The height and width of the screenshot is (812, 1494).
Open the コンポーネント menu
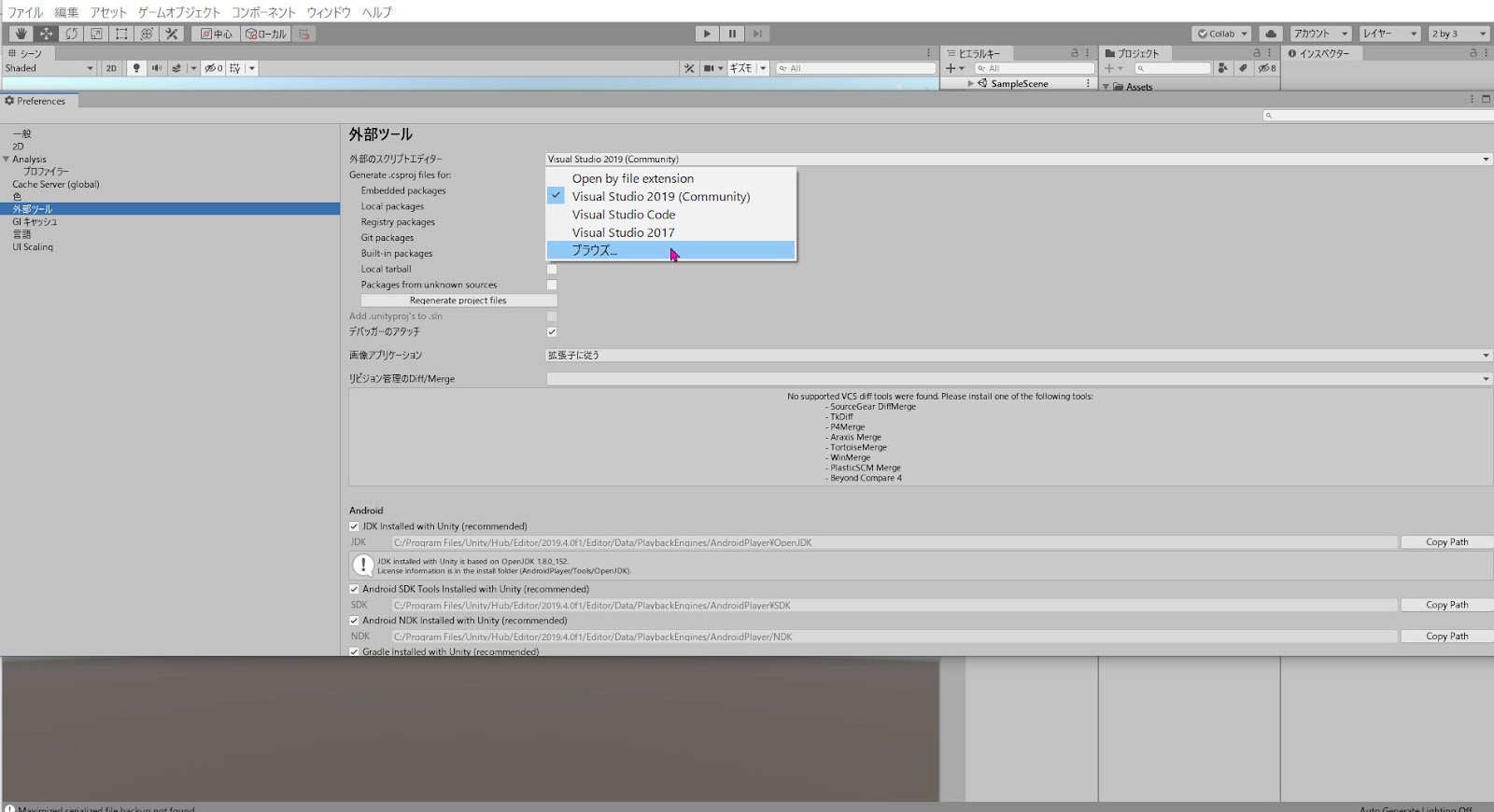pos(263,12)
